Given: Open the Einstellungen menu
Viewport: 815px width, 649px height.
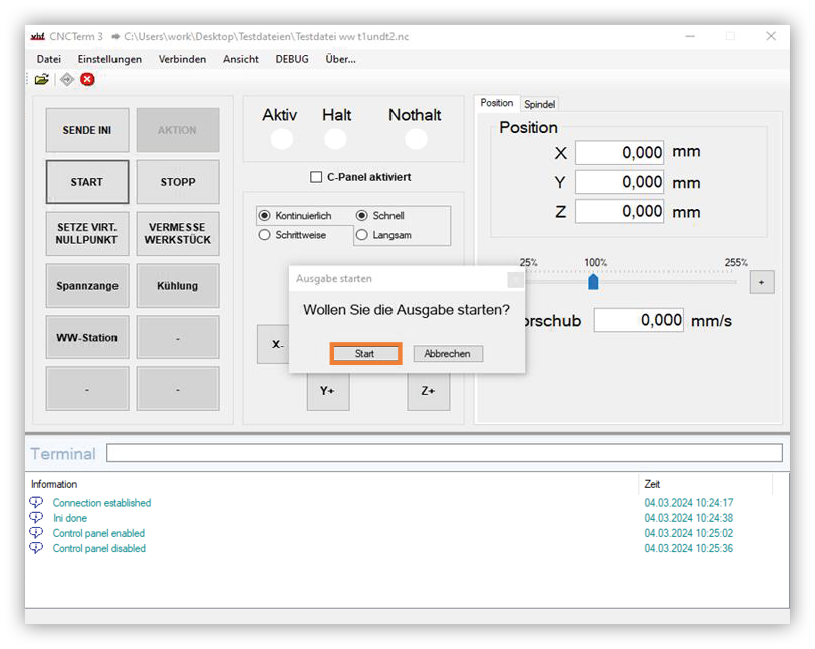Looking at the screenshot, I should point(110,59).
